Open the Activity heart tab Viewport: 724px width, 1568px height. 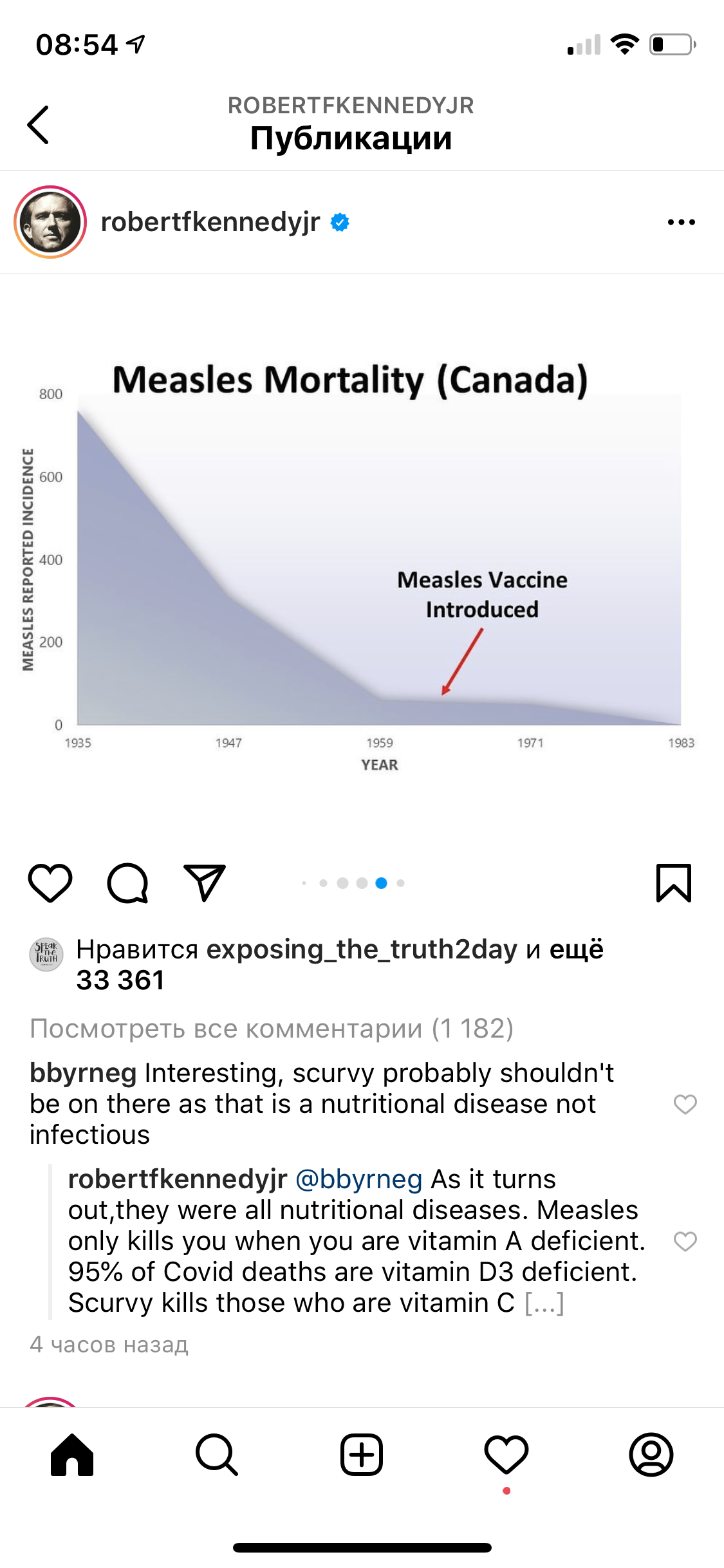(506, 1455)
